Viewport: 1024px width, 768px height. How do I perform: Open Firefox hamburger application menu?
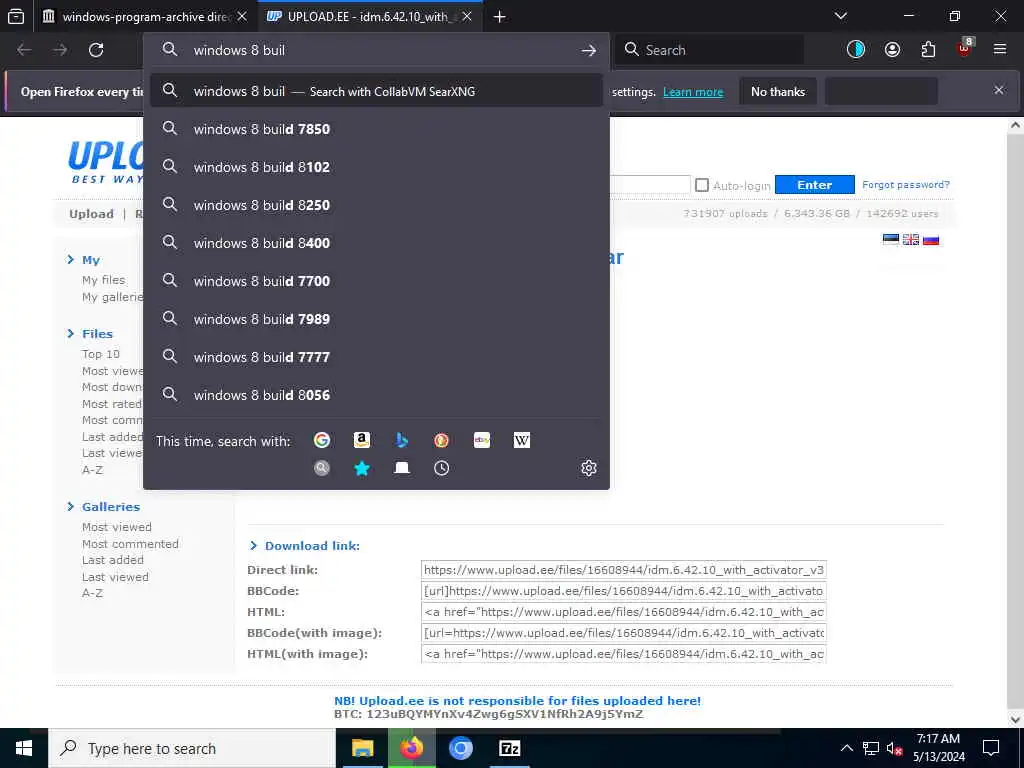pos(1000,50)
